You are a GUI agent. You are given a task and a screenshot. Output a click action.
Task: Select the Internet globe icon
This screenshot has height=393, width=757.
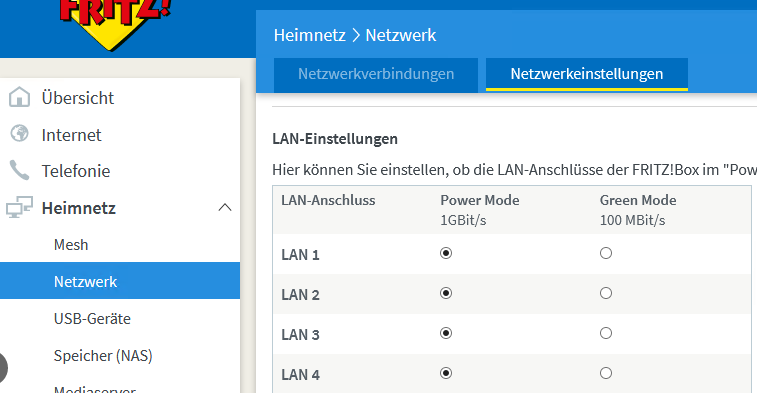(x=19, y=134)
